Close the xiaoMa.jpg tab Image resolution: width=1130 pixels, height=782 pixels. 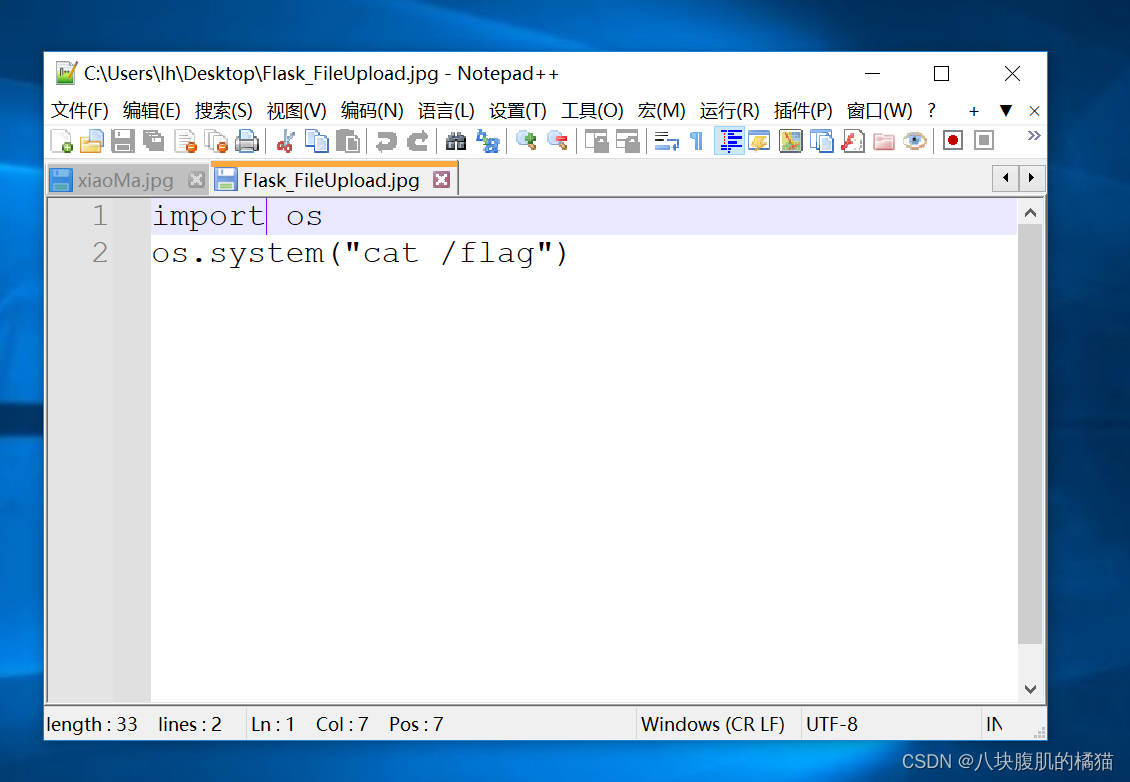click(196, 180)
